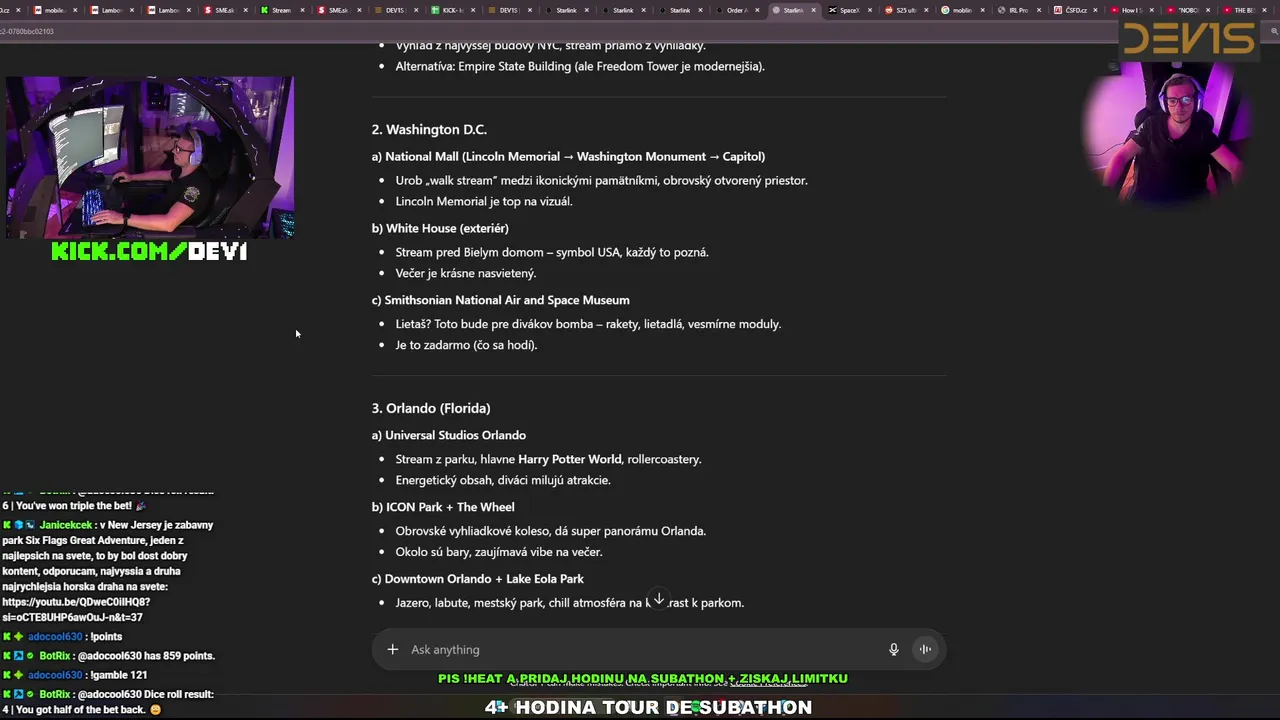Click the microphone dictation icon

coord(894,650)
